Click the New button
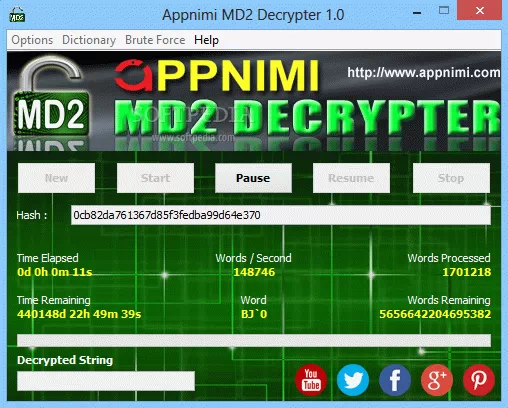The height and width of the screenshot is (408, 508). 56,178
